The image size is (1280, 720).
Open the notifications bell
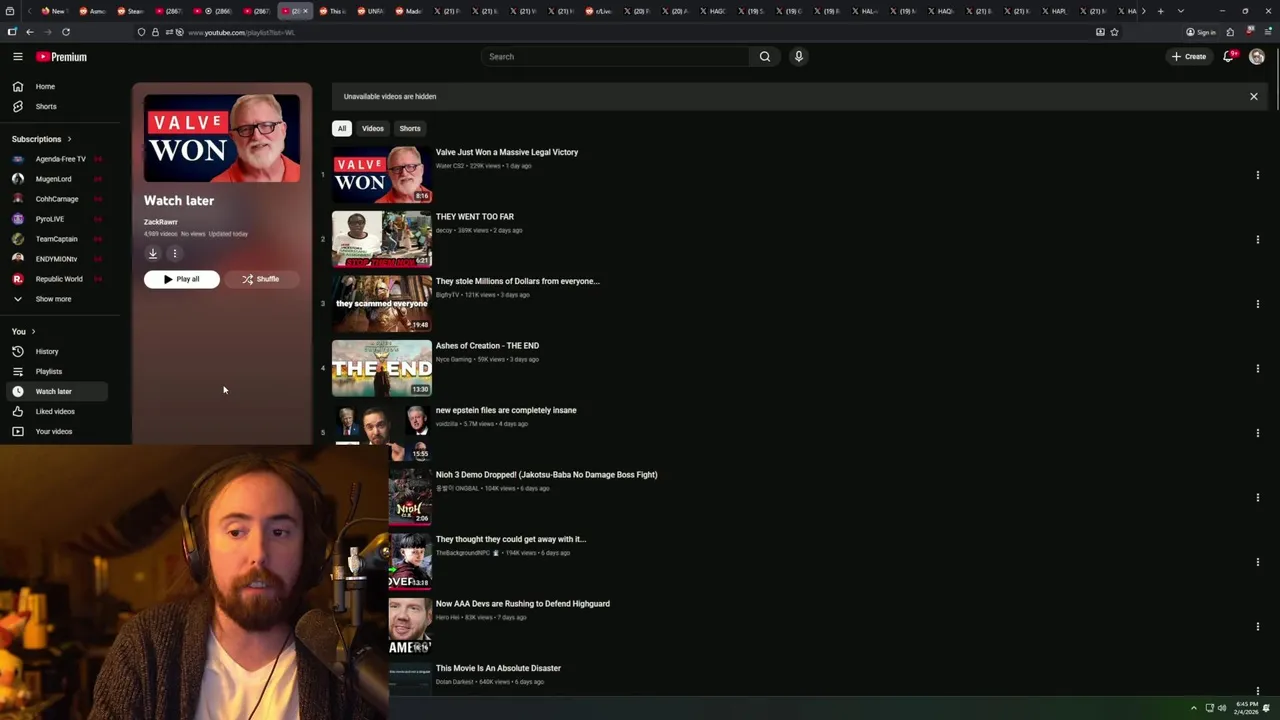pos(1229,57)
